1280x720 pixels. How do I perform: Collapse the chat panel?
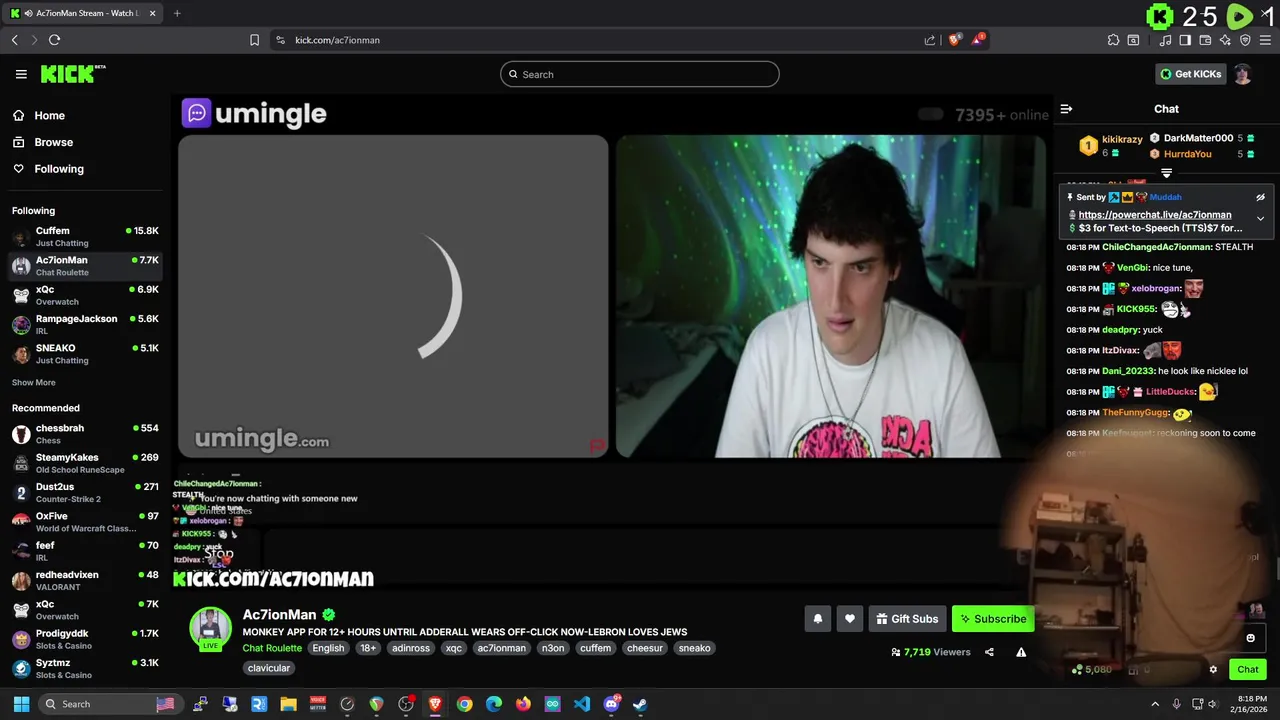tap(1066, 109)
